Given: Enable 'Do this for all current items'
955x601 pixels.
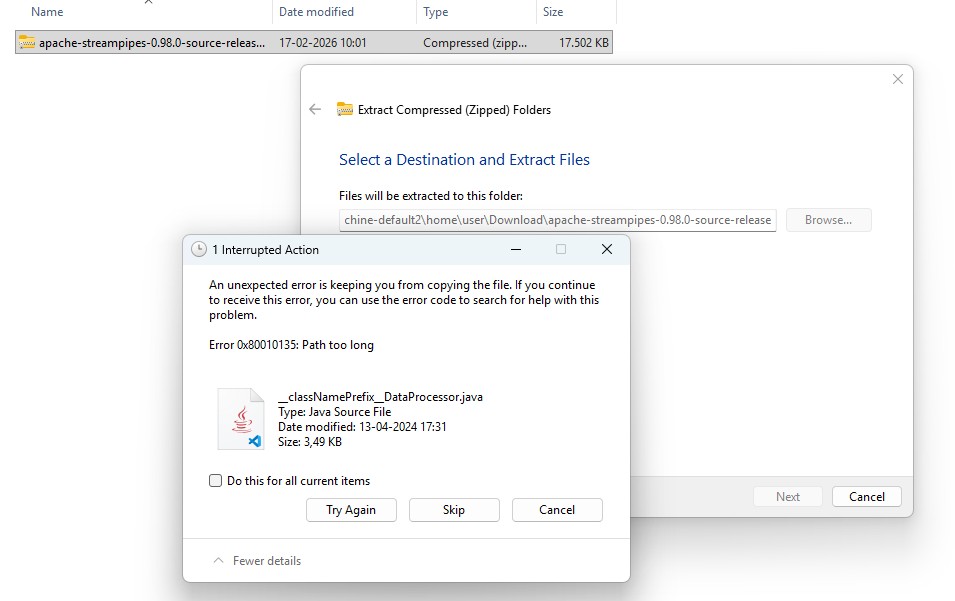Looking at the screenshot, I should pyautogui.click(x=215, y=481).
